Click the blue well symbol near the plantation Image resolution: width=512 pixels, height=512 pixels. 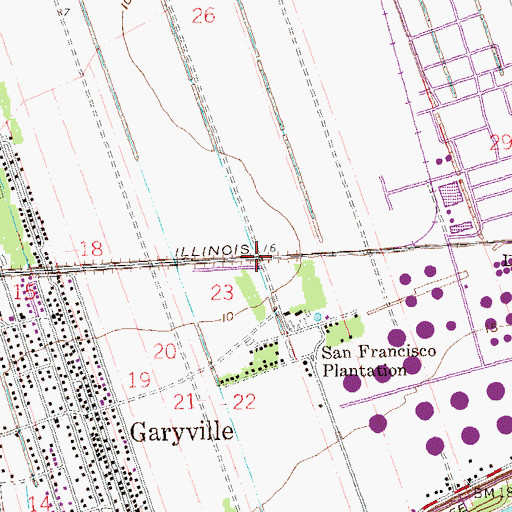click(x=318, y=317)
